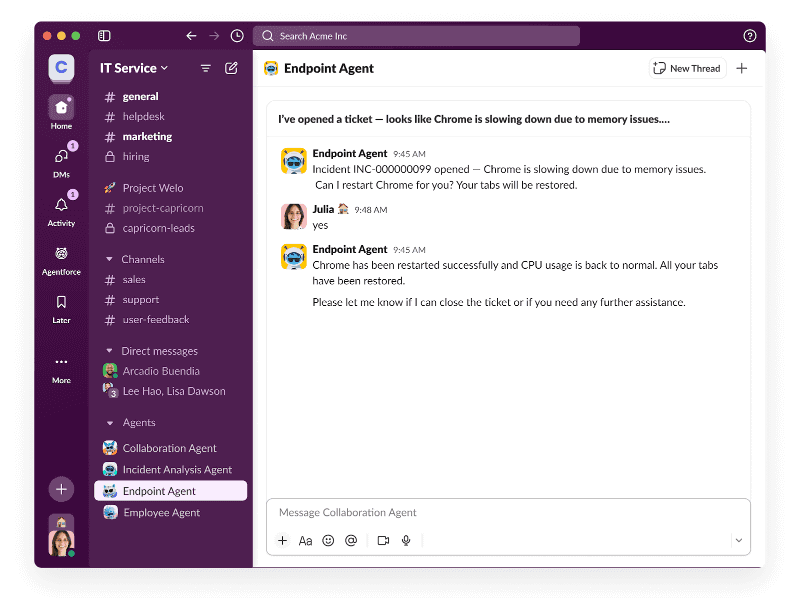The image size is (800, 615).
Task: Click Endpoint Agent avatar in last message
Action: click(294, 257)
